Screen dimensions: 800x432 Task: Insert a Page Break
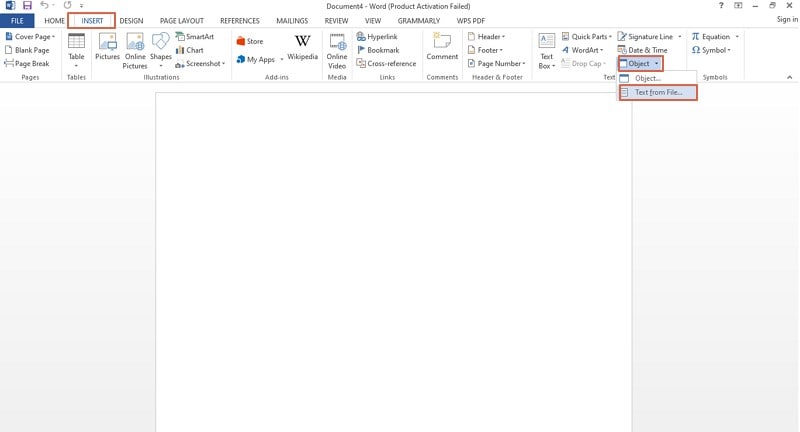click(x=27, y=63)
